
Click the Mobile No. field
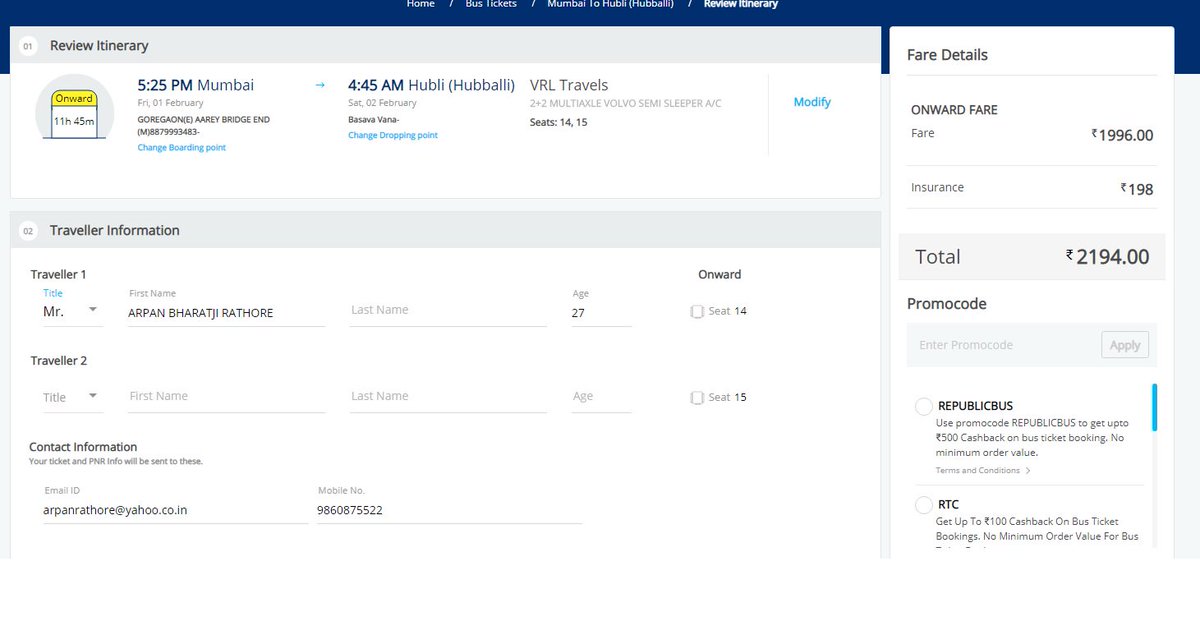(x=449, y=510)
